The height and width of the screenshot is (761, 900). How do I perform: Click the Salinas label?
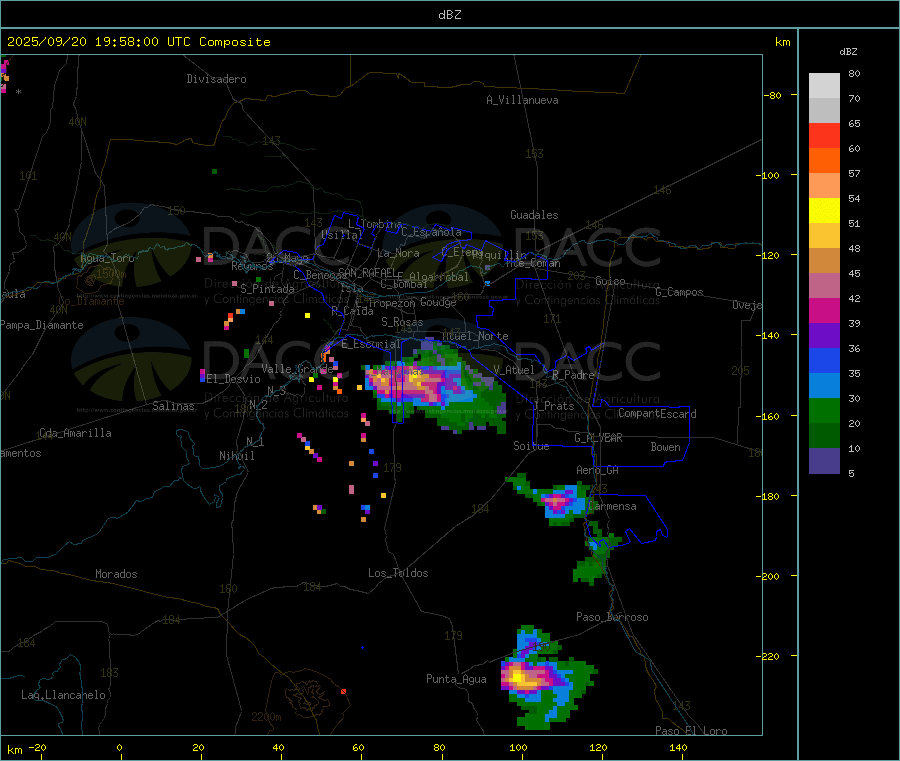pos(173,406)
